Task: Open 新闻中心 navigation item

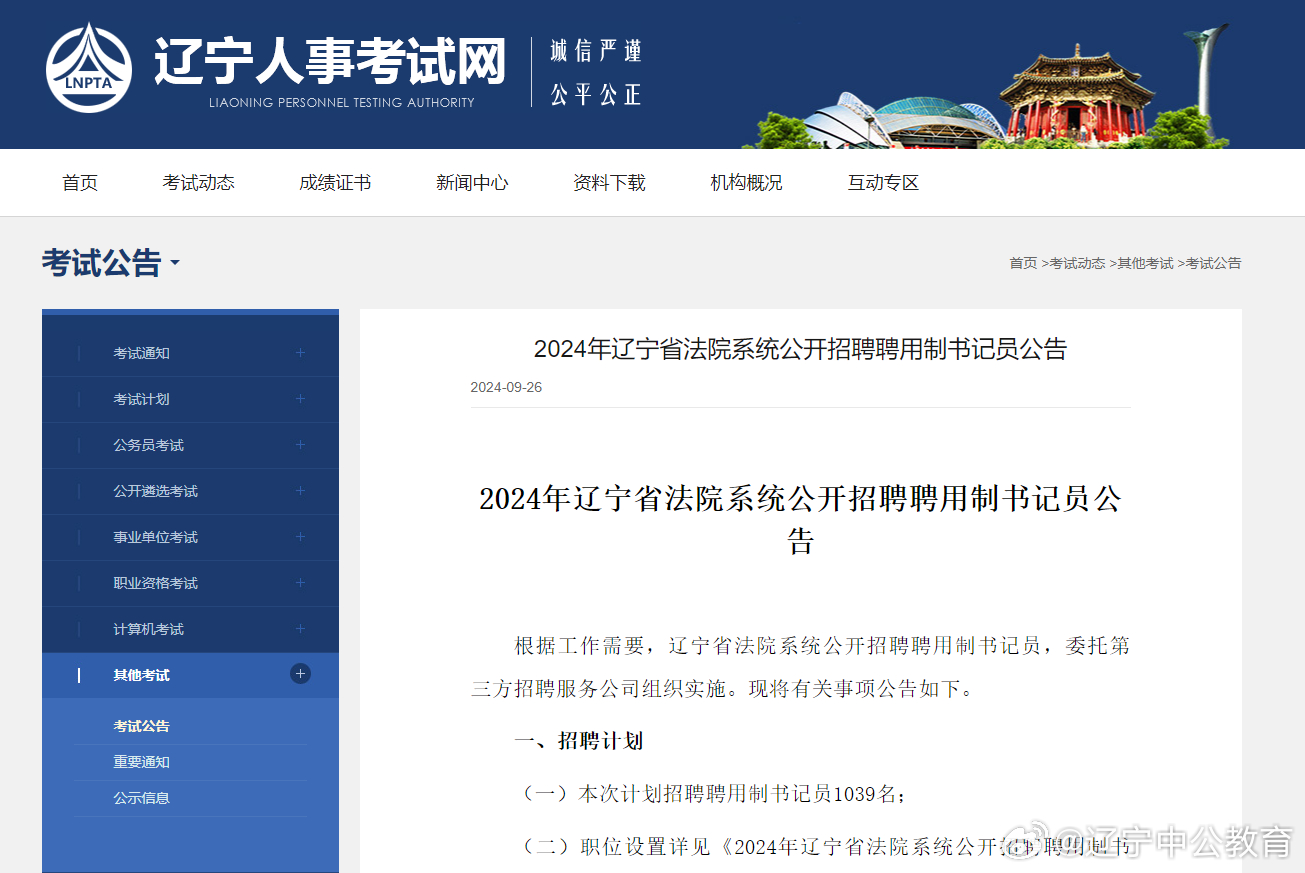Action: [472, 183]
